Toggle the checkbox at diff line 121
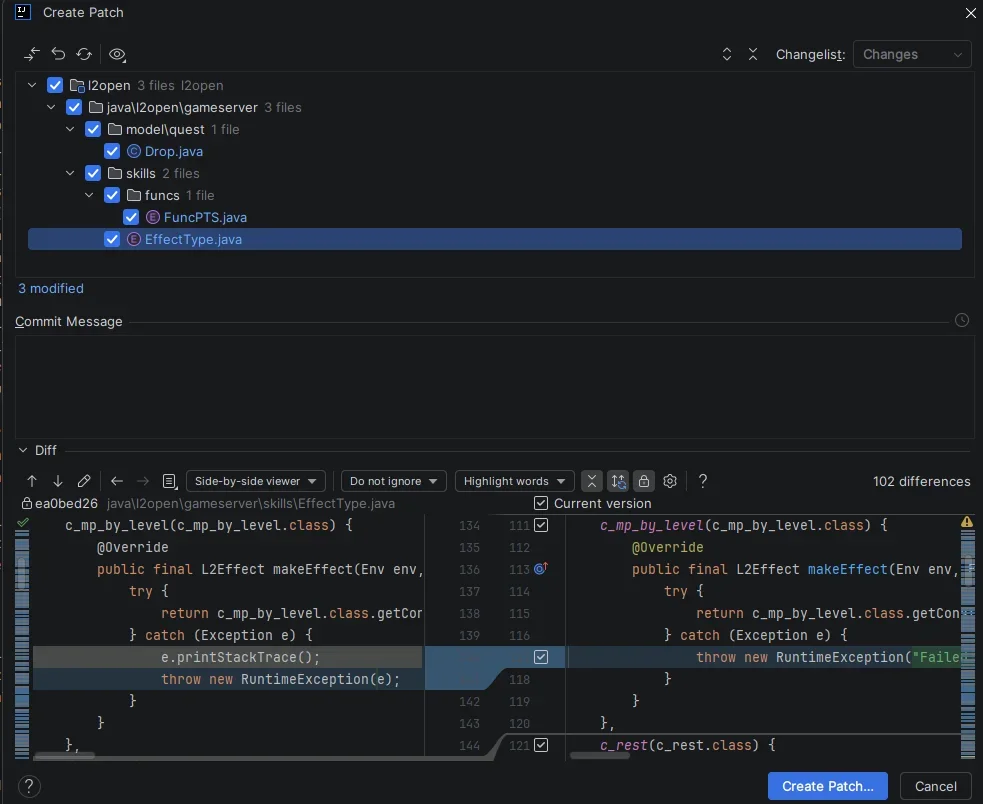983x804 pixels. click(x=541, y=745)
